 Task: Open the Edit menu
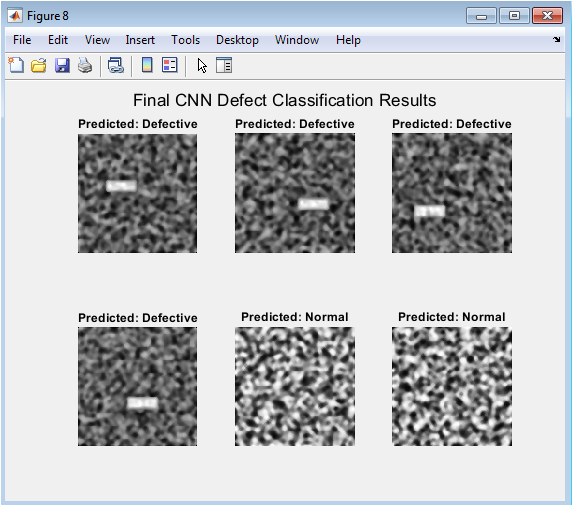[58, 40]
